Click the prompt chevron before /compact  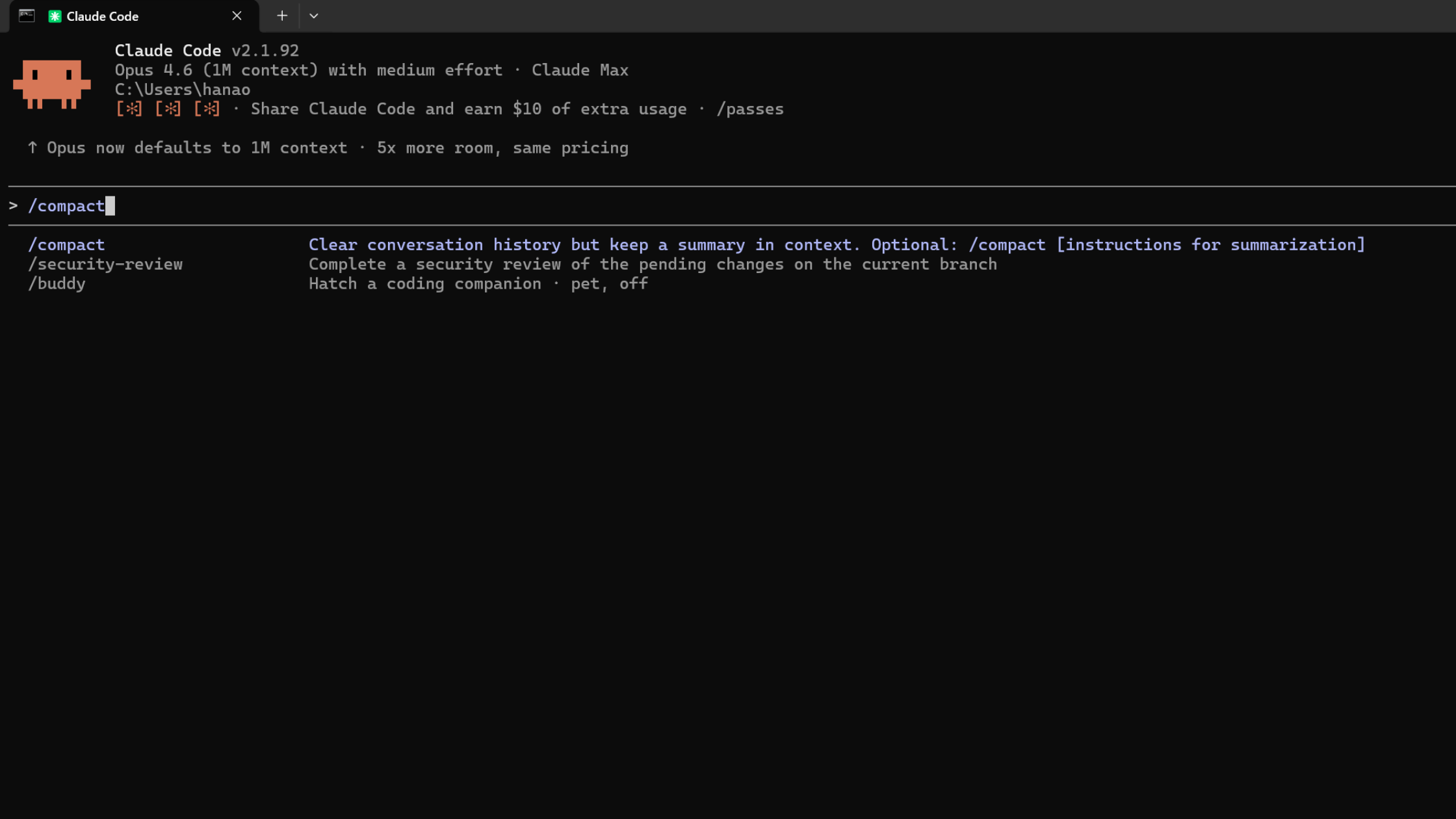(x=13, y=206)
